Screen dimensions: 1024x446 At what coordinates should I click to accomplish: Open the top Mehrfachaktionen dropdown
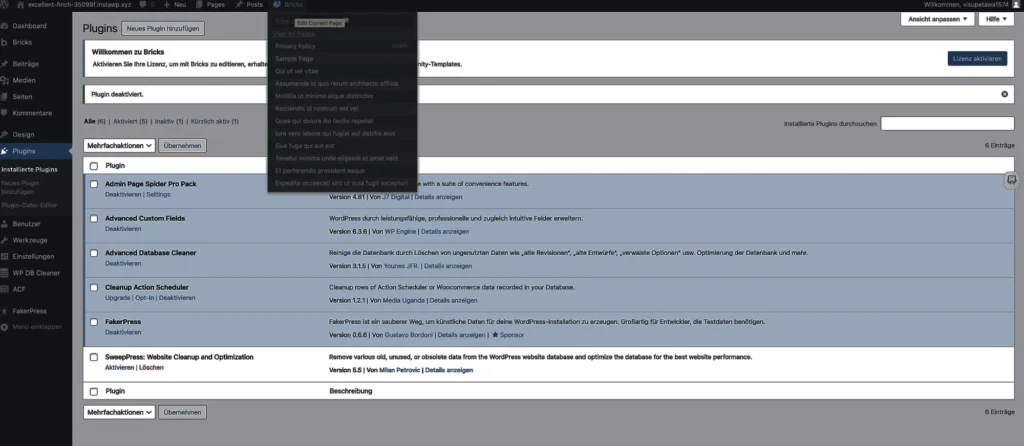coord(119,146)
